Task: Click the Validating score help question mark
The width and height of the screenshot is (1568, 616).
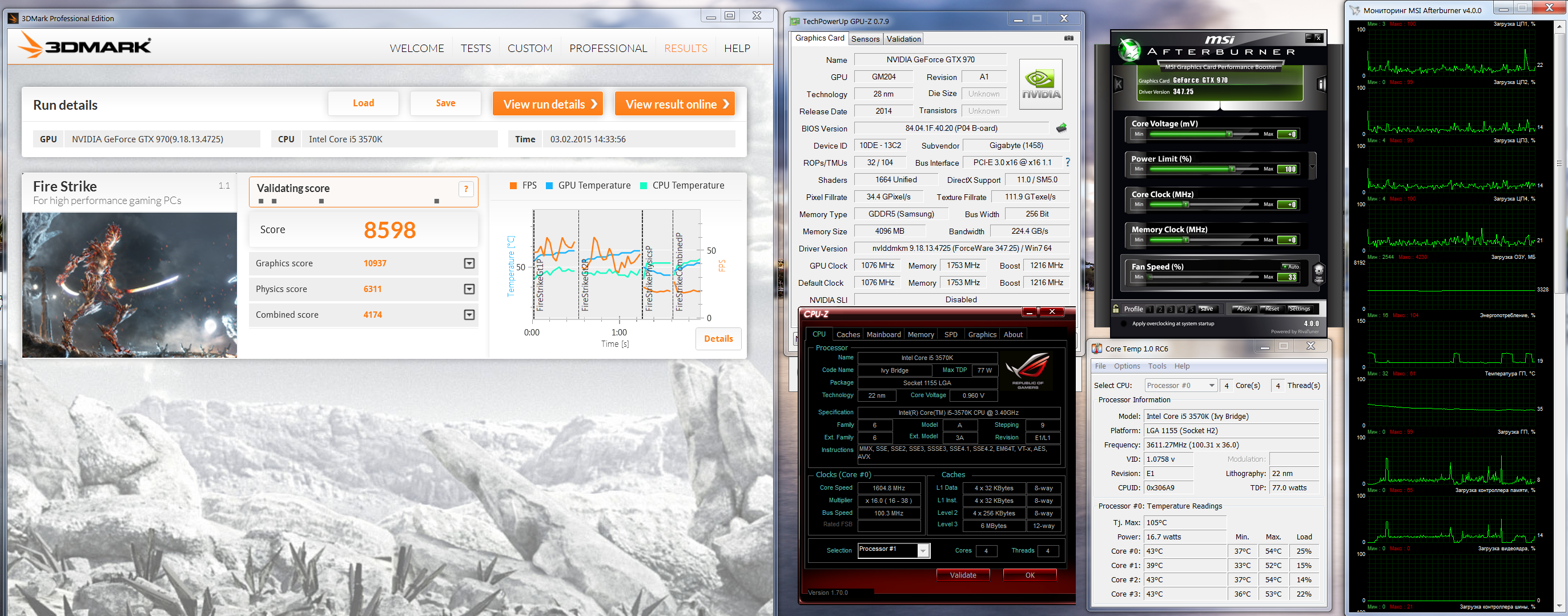Action: [465, 189]
